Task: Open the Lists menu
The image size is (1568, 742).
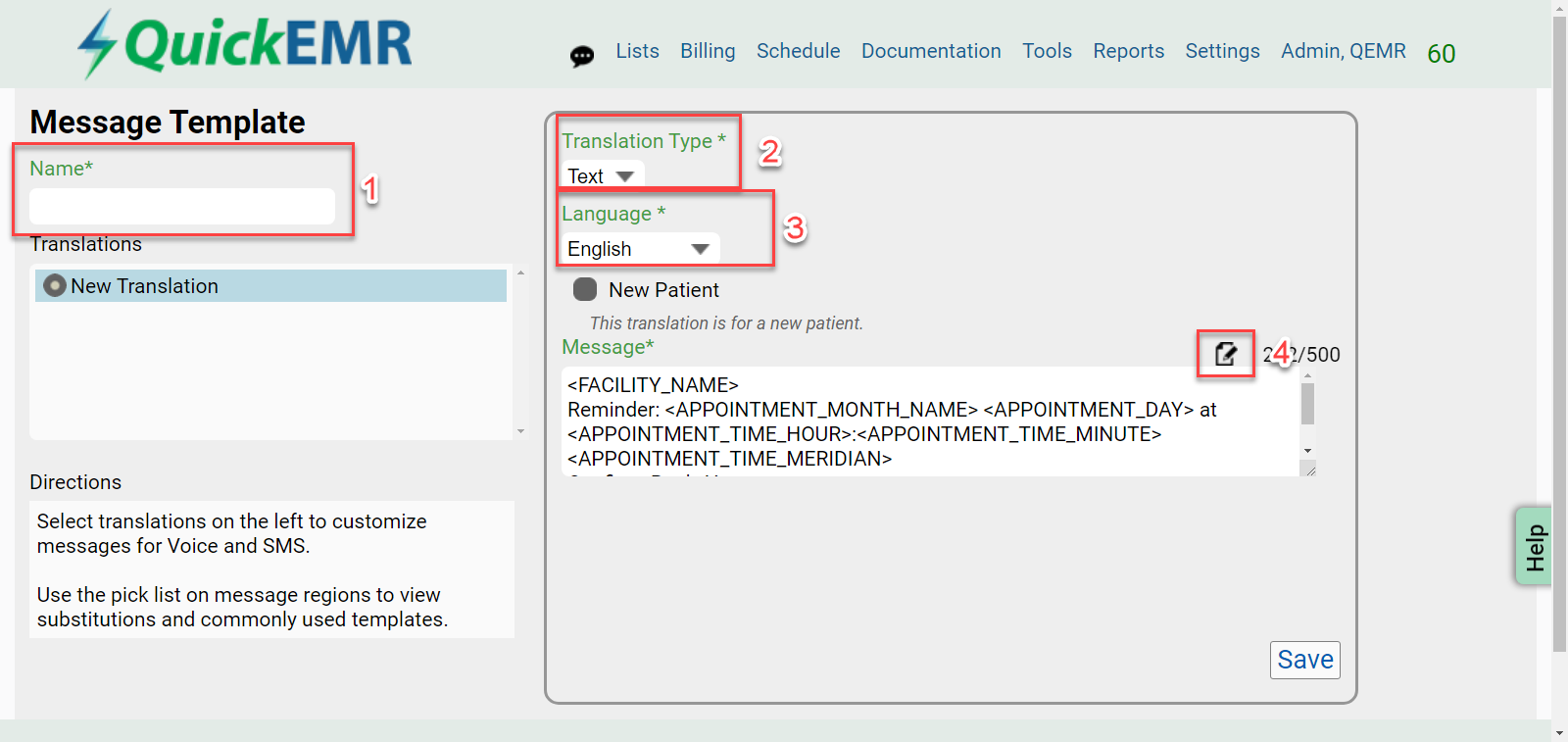Action: coord(637,51)
